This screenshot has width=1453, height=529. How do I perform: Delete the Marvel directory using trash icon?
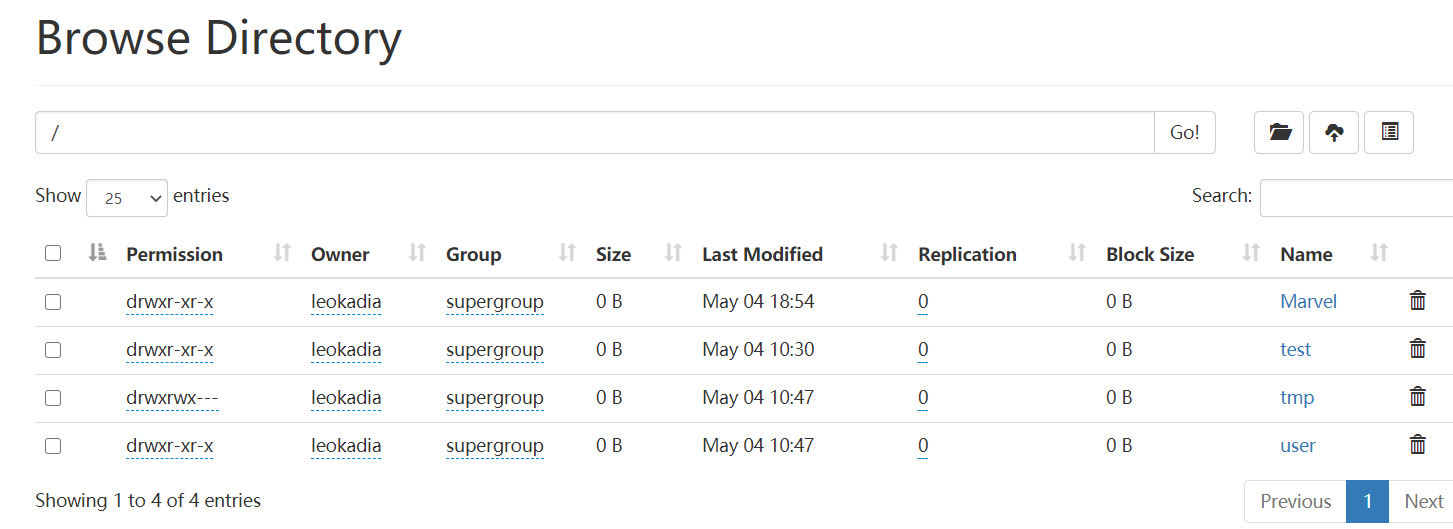click(x=1417, y=301)
